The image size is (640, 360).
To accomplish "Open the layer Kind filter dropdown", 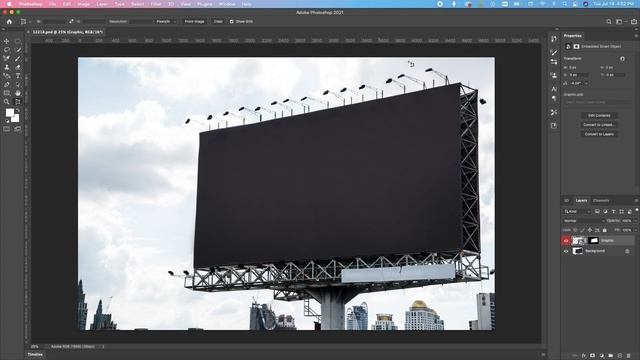I will pos(577,211).
